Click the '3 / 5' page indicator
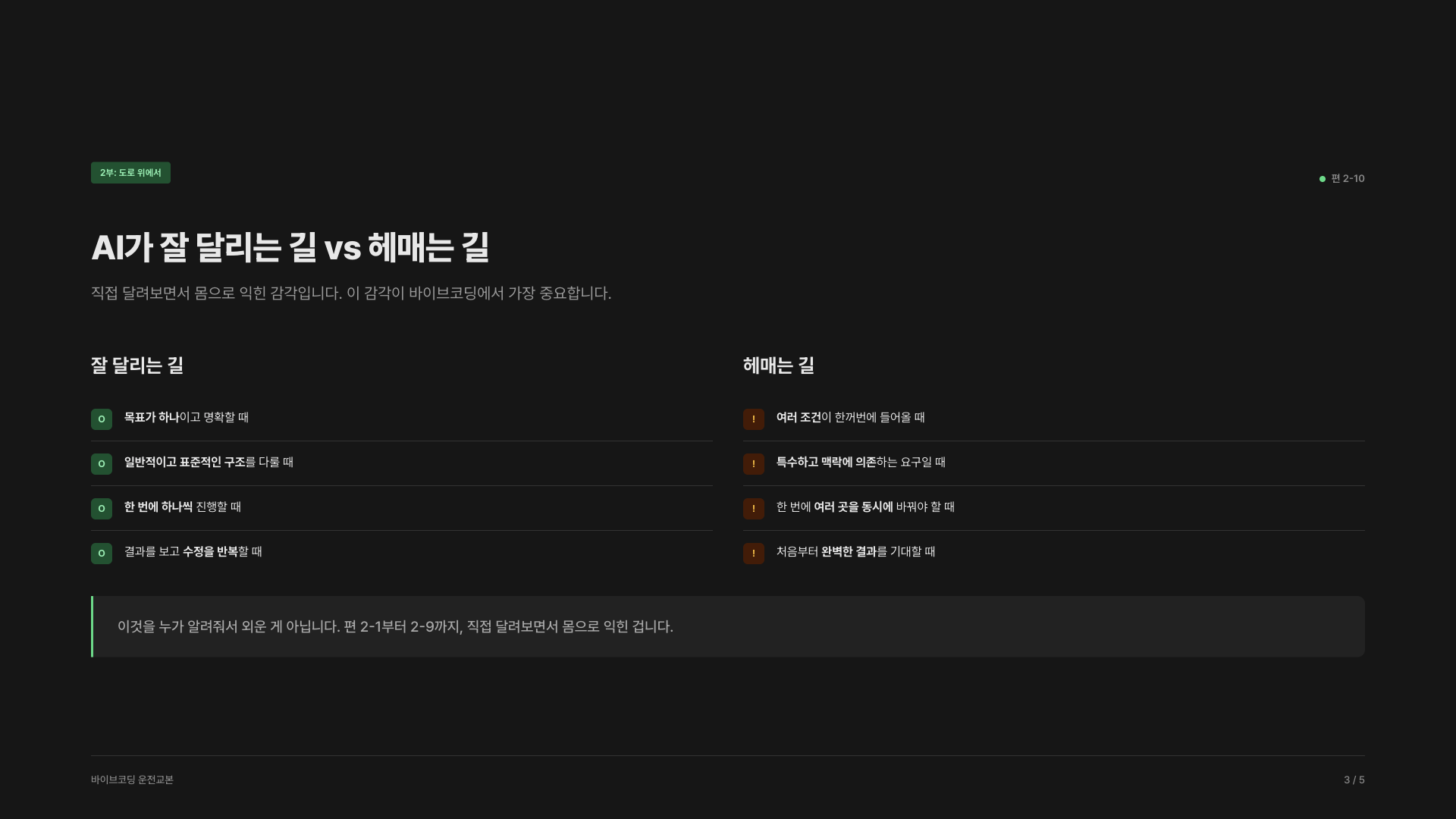The image size is (1456, 819). click(x=1354, y=780)
